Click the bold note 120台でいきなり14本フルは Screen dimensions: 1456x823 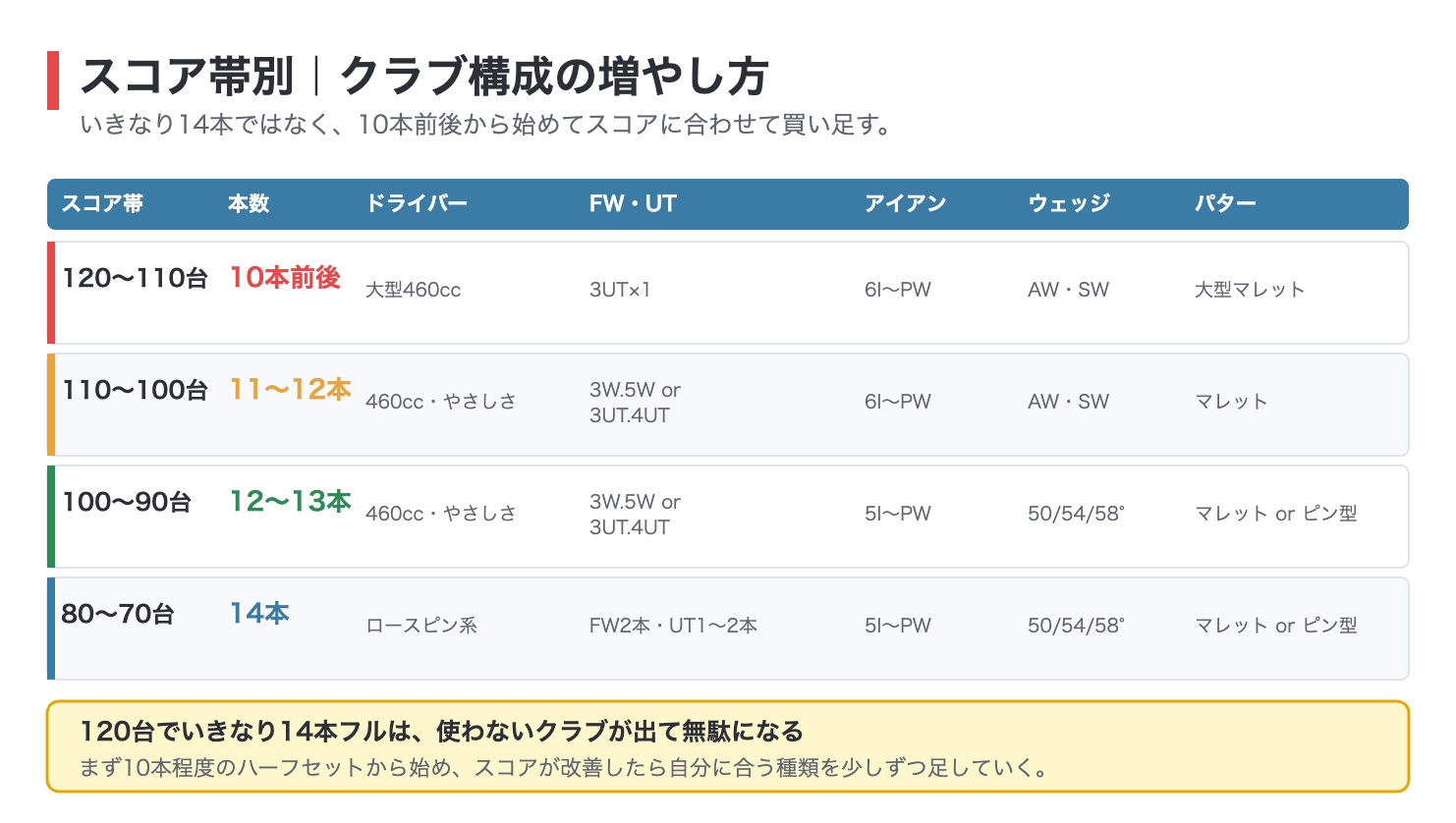[x=442, y=732]
